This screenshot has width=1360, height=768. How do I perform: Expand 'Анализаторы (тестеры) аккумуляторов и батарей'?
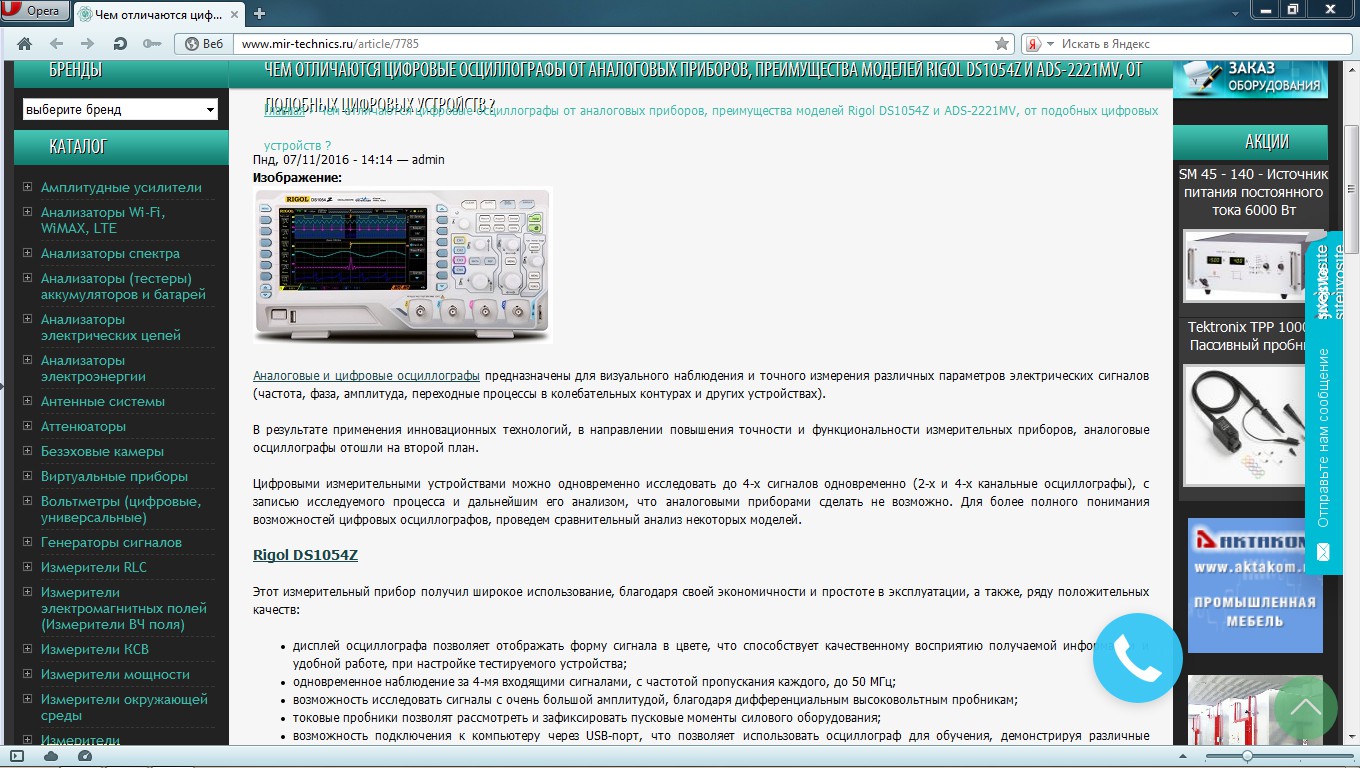click(x=28, y=277)
